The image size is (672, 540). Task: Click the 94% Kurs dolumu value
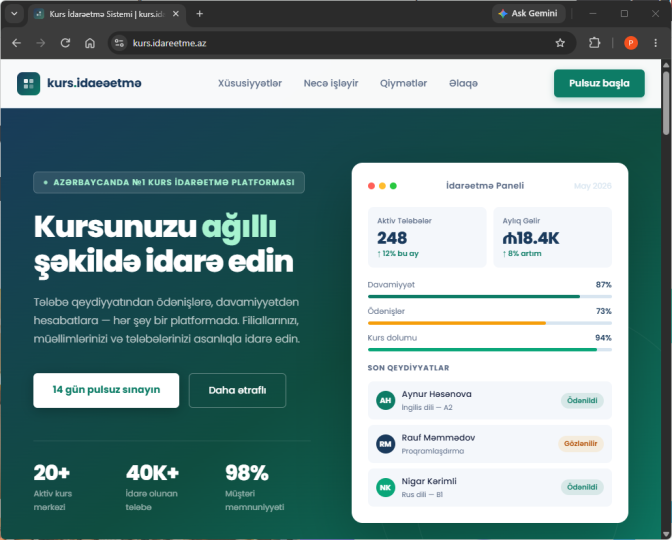tap(603, 338)
